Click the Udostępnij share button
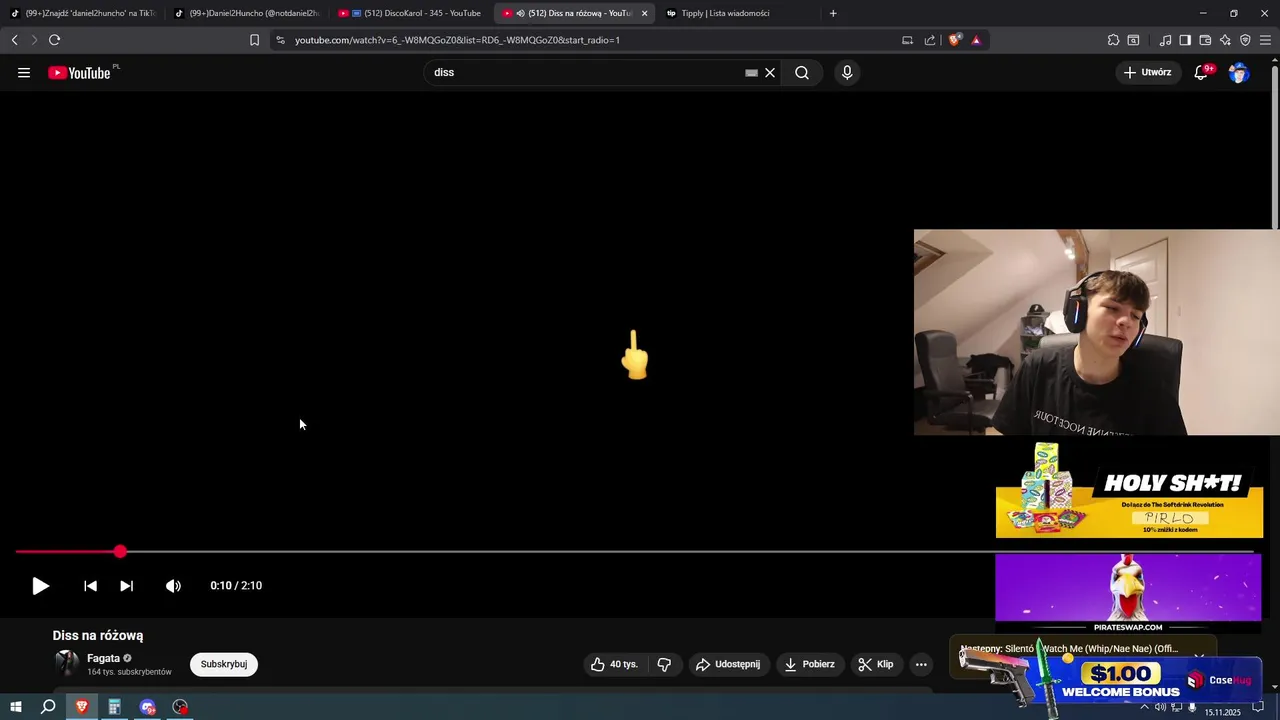The width and height of the screenshot is (1280, 720). 728,664
